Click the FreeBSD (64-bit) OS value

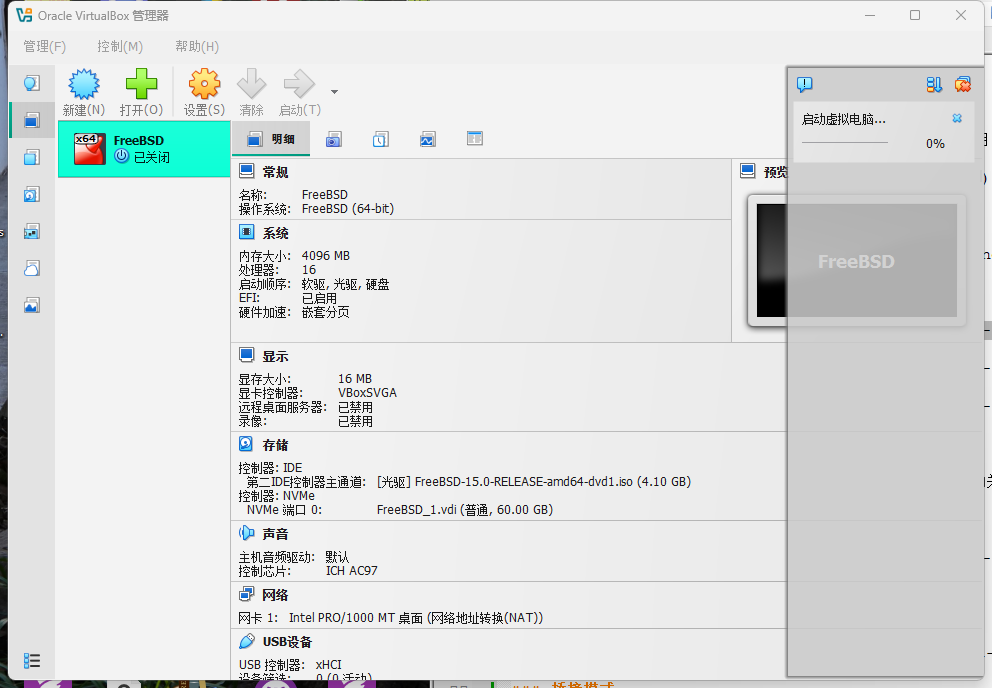(348, 209)
